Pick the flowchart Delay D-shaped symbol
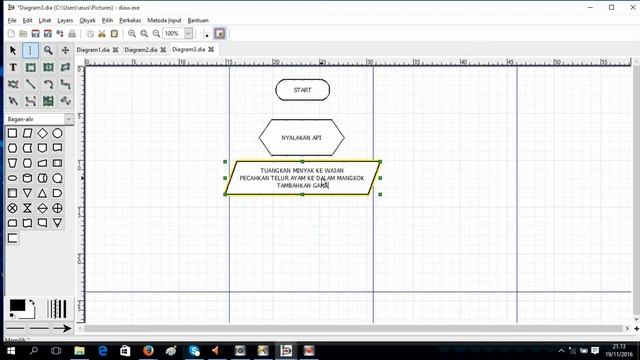Screen dimensions: 640x360 pos(58,193)
